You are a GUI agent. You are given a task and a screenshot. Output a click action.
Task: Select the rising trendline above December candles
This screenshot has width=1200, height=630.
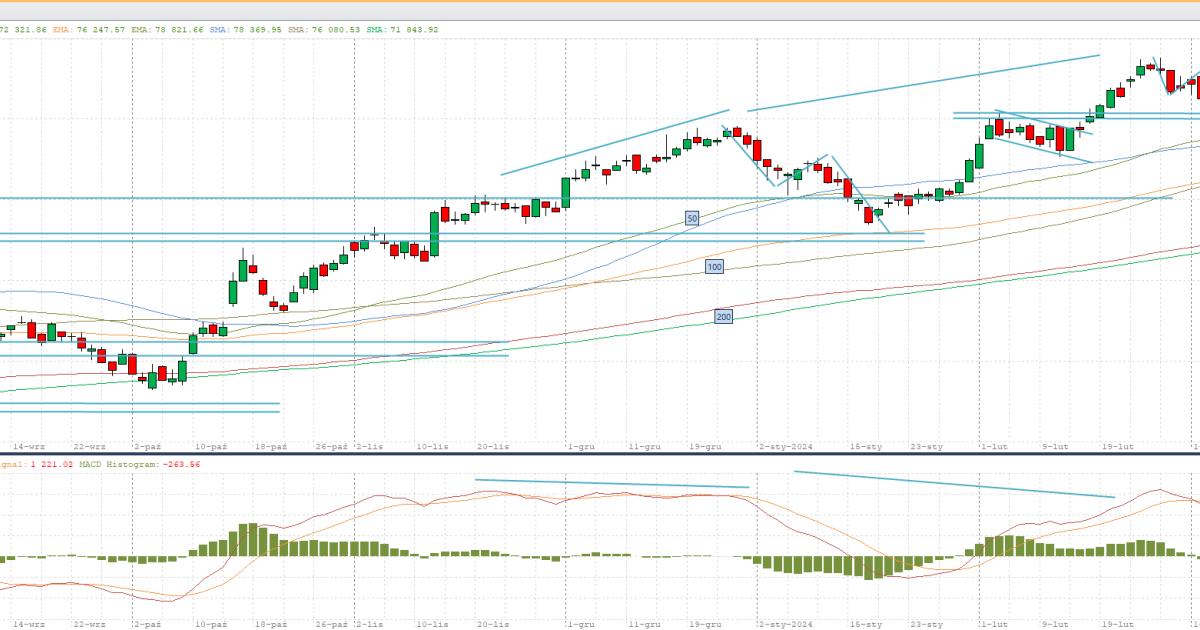point(615,141)
